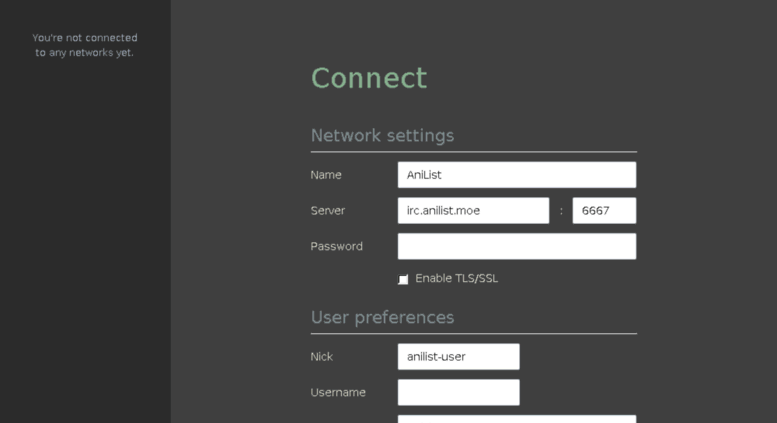
Task: Focus the empty Username field
Action: click(x=458, y=392)
